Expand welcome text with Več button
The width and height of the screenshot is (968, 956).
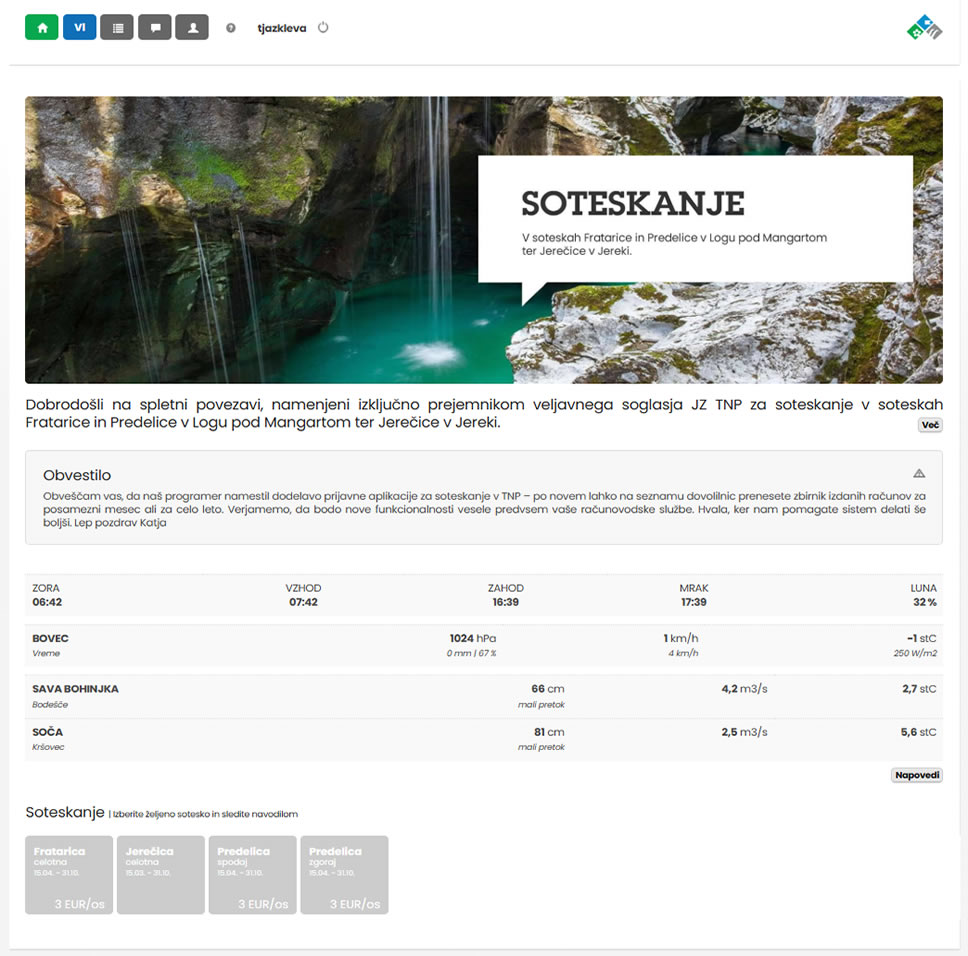pyautogui.click(x=930, y=425)
